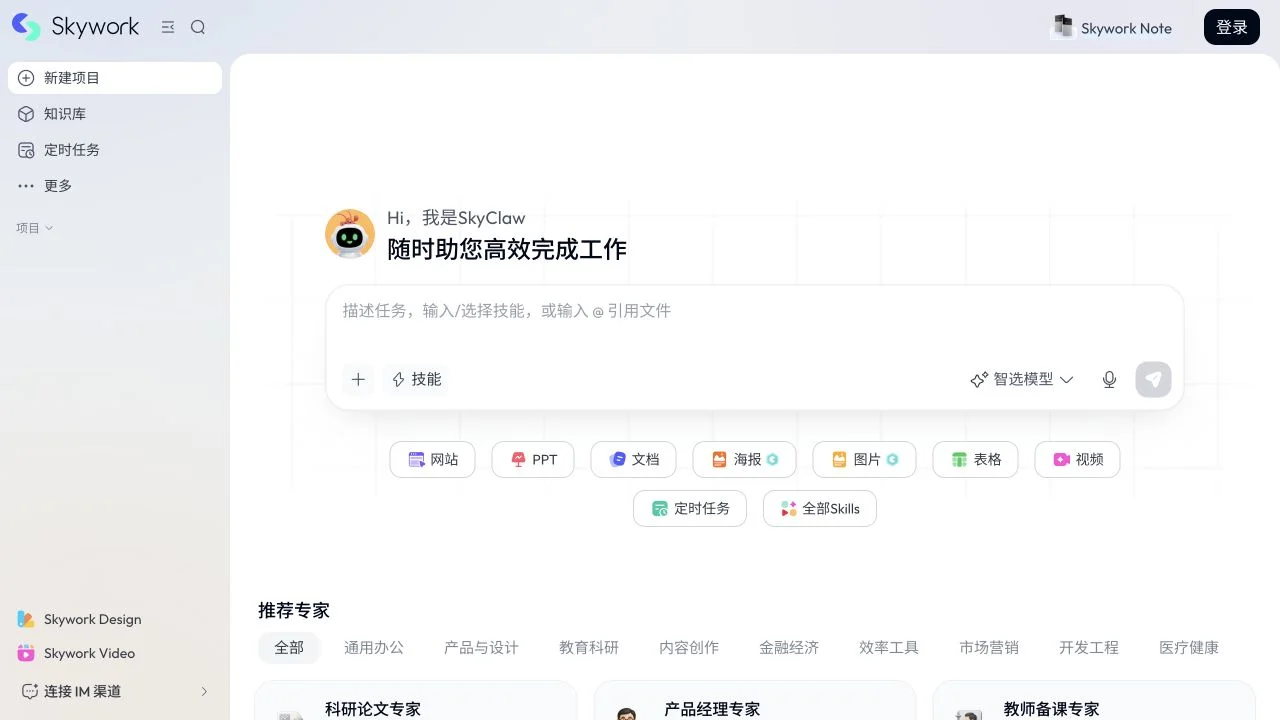Select the 网站 skill chip

tap(432, 460)
